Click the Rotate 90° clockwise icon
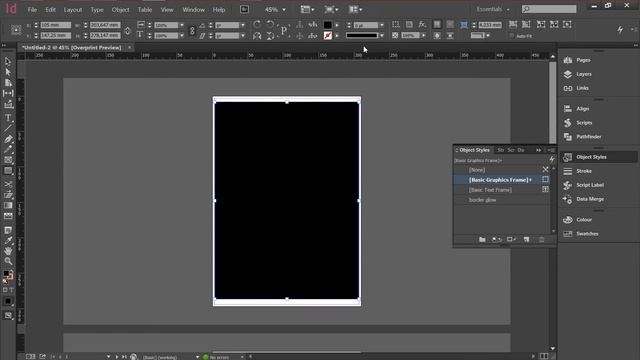The width and height of the screenshot is (640, 360). 257,24
